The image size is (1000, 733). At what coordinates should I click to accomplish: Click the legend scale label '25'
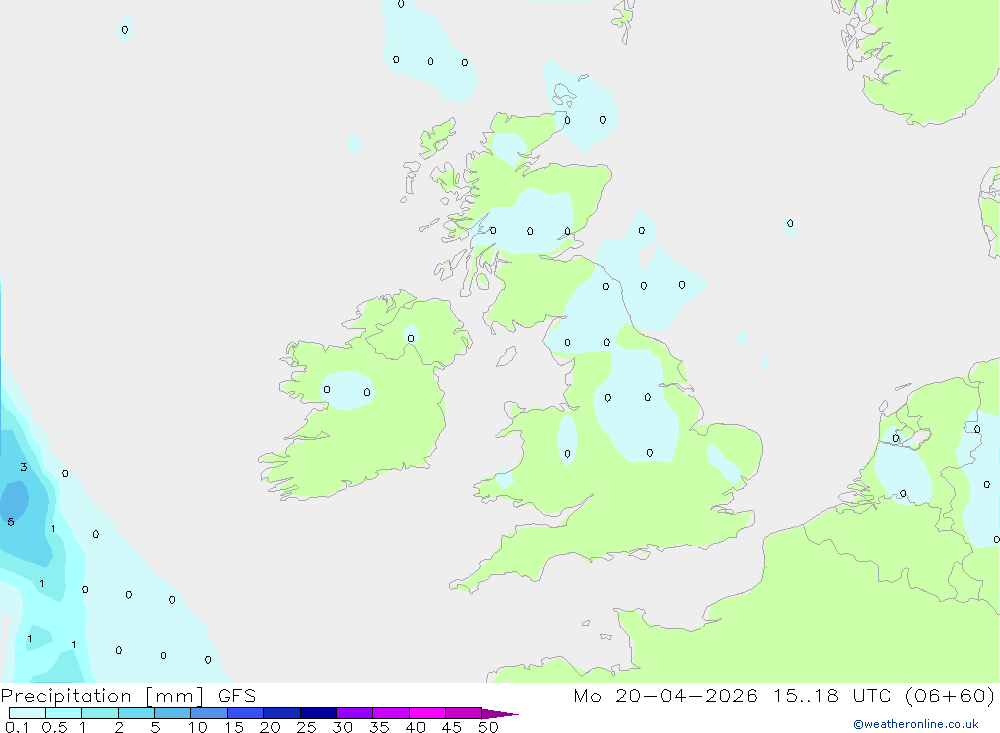306,727
